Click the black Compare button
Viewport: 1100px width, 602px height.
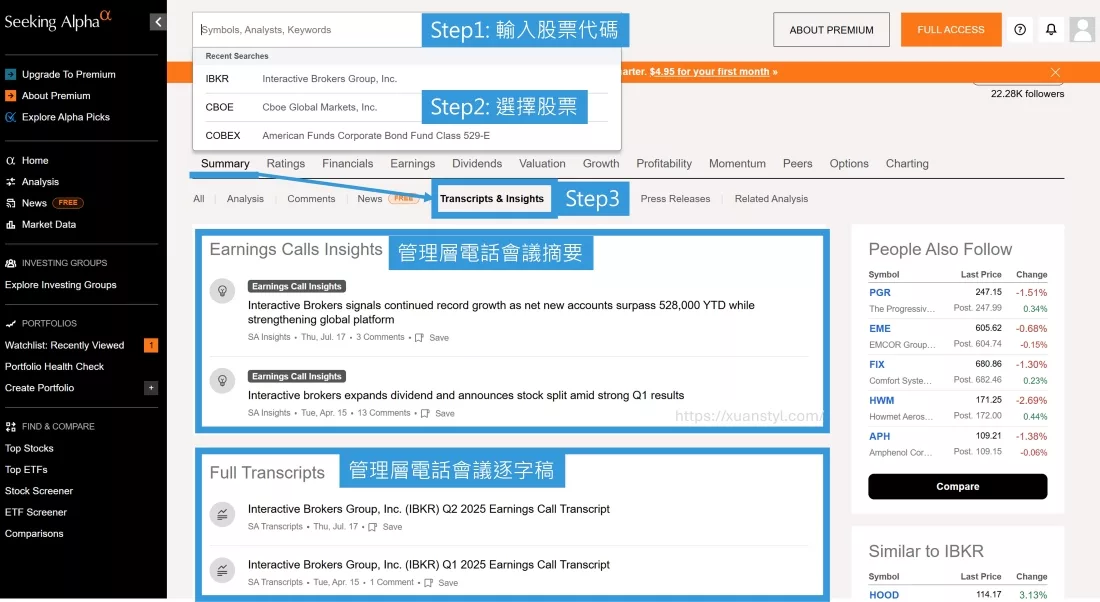[x=957, y=487]
